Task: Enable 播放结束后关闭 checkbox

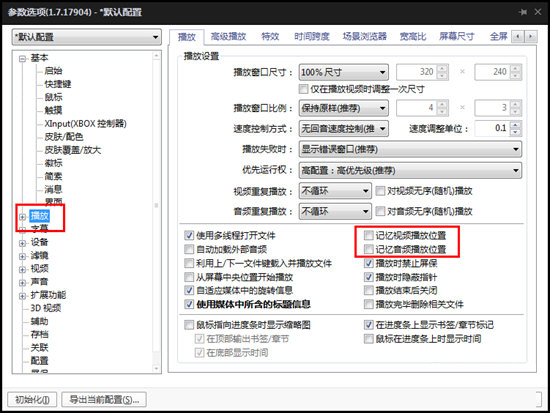Action: [368, 291]
